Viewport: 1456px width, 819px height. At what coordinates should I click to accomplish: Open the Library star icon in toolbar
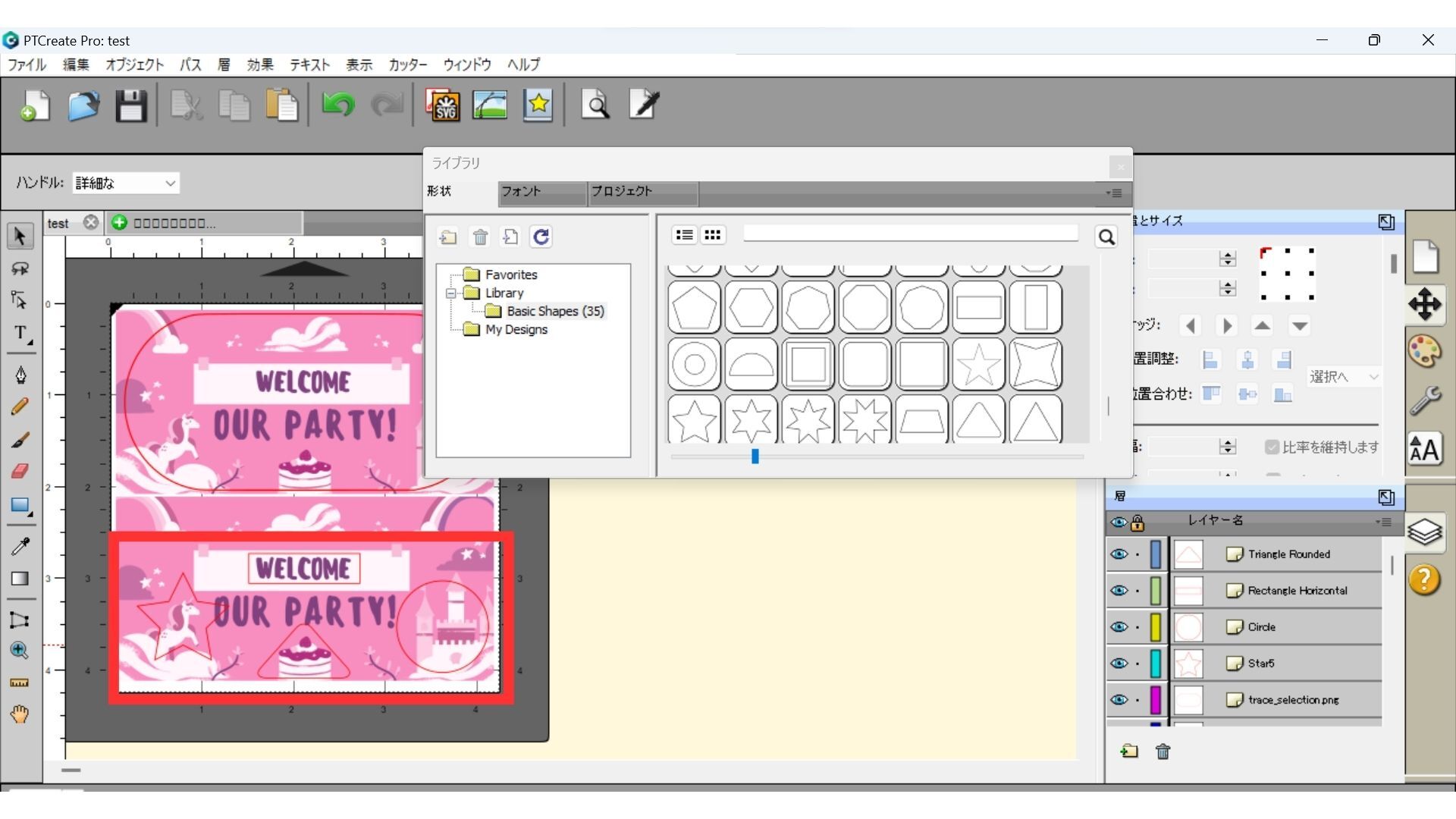click(538, 105)
